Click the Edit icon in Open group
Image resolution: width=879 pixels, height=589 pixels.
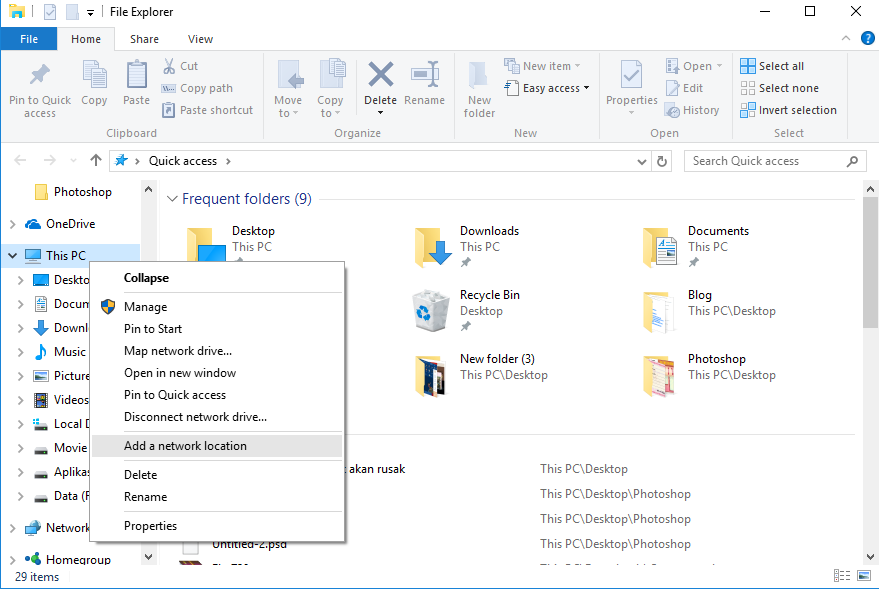pyautogui.click(x=673, y=88)
